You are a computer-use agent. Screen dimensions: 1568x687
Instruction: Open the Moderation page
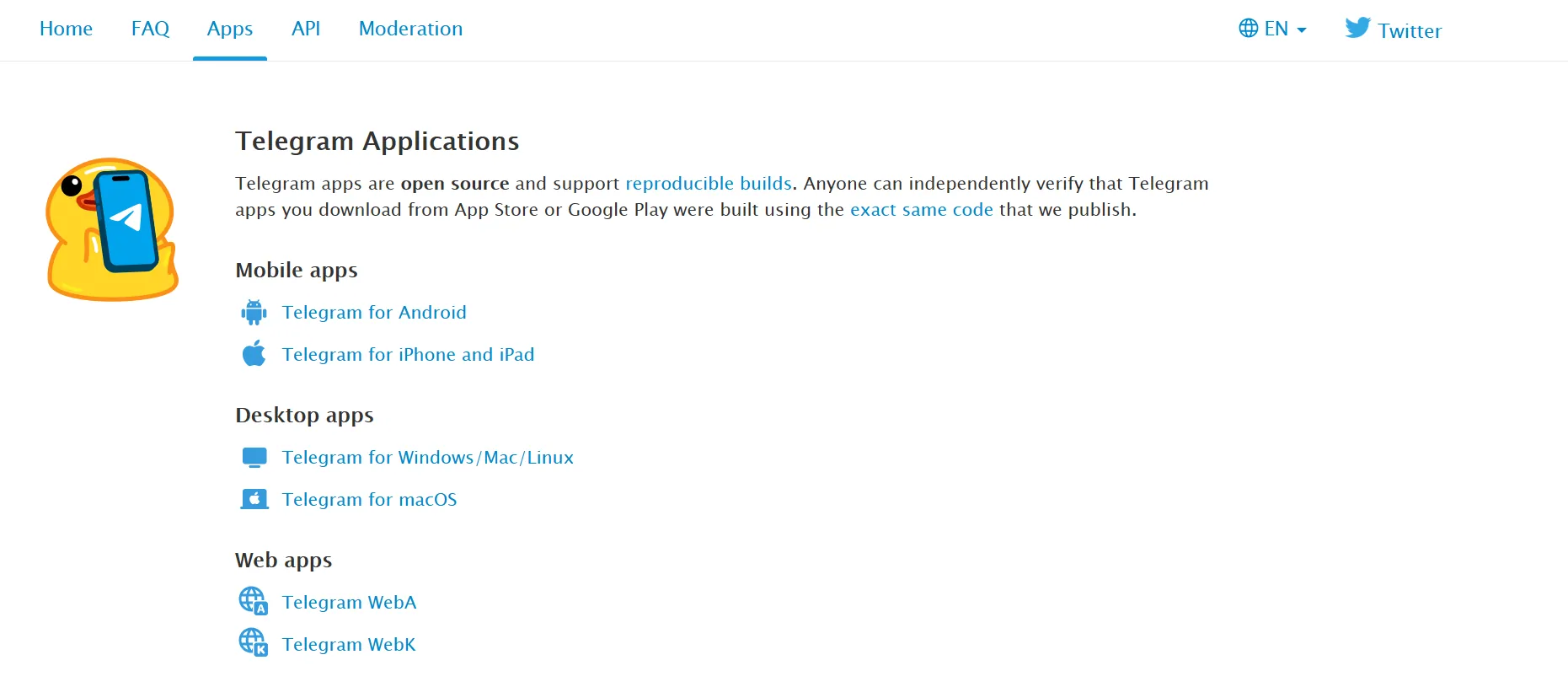tap(410, 29)
